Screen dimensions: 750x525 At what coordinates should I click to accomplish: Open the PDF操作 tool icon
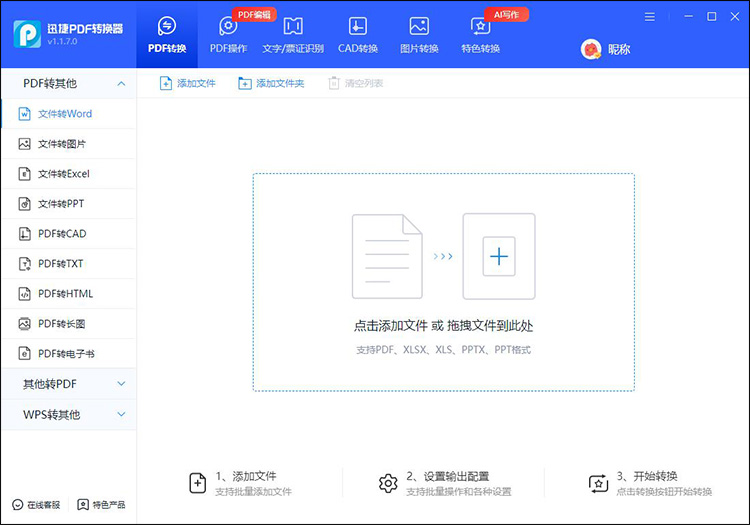pos(228,27)
